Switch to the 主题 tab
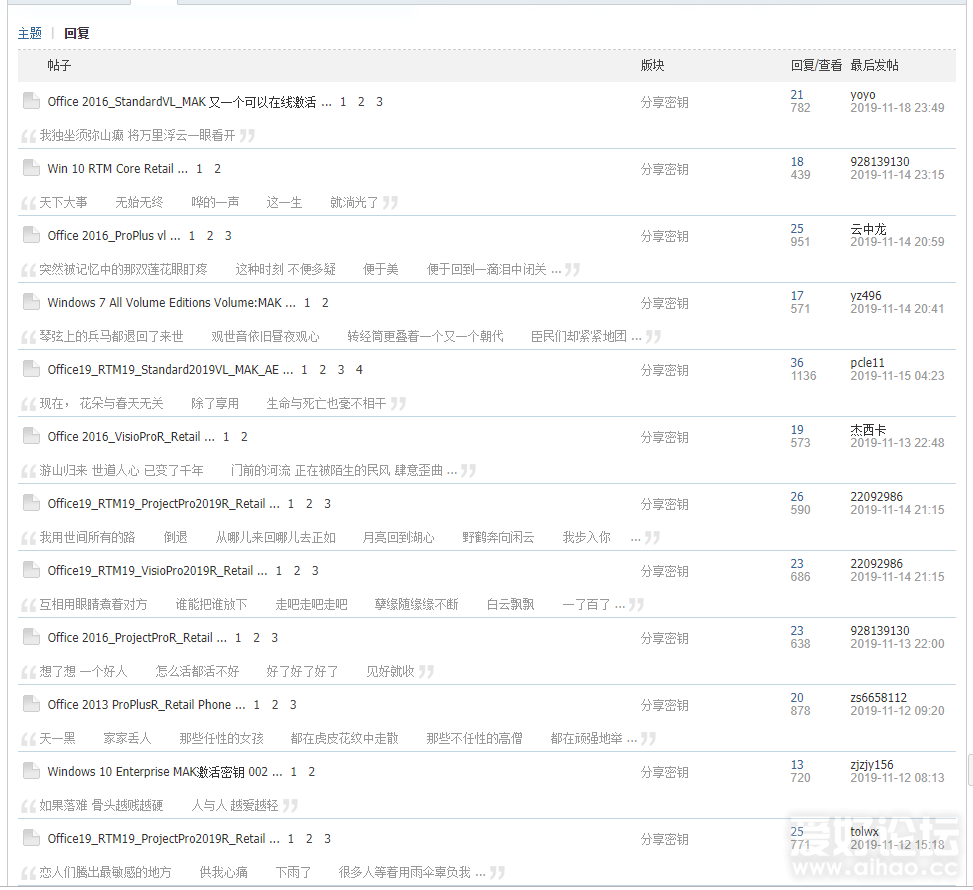The image size is (973, 890). (x=30, y=33)
